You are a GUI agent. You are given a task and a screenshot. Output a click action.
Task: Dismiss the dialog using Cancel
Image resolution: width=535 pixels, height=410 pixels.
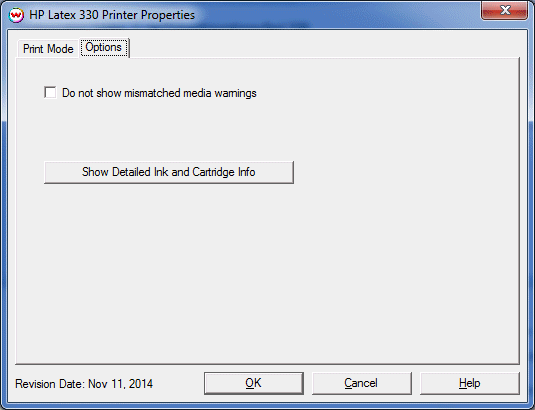click(x=361, y=383)
